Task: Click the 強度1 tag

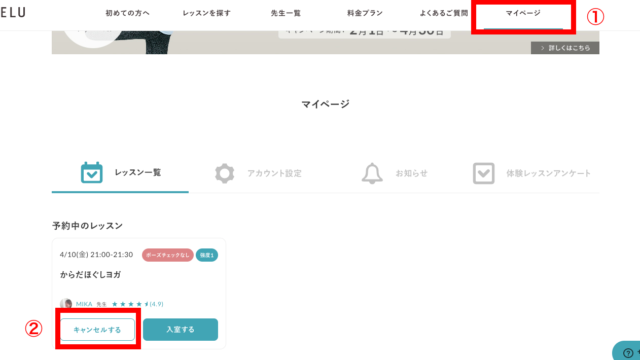Action: (x=207, y=255)
